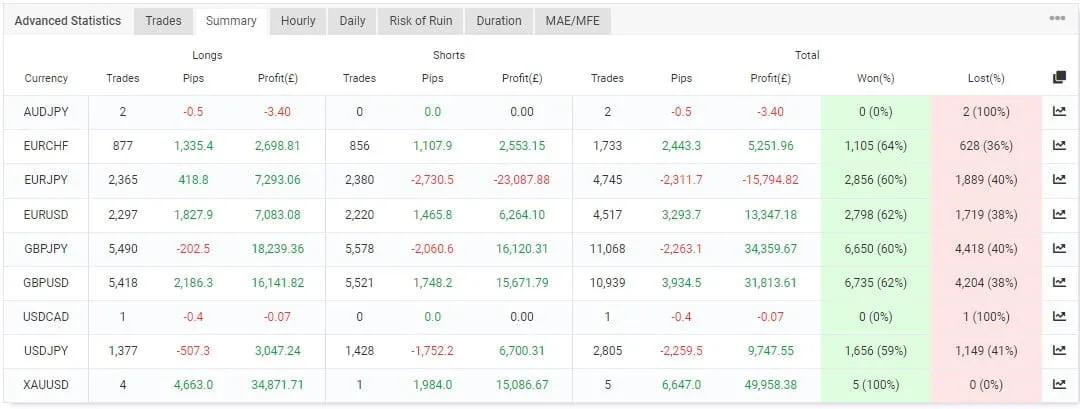
Task: Open chart icon for XAUUSD row
Action: point(1059,385)
